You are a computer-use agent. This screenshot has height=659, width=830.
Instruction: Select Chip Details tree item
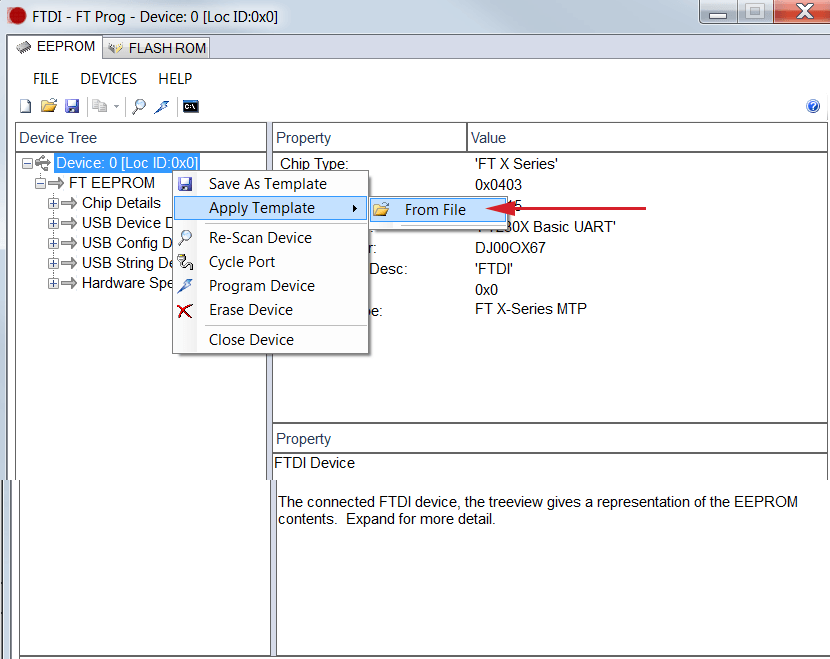coord(121,203)
